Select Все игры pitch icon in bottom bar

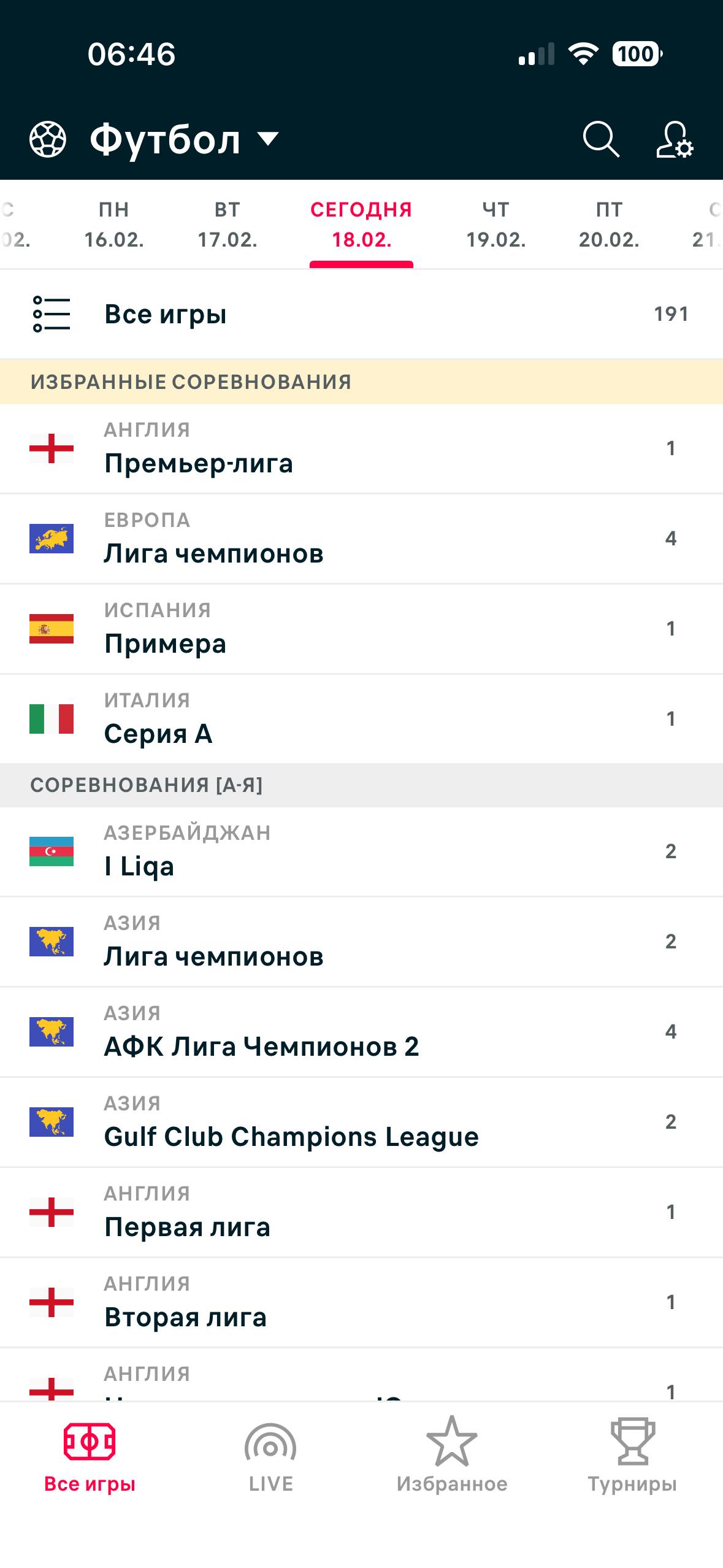[x=90, y=1442]
